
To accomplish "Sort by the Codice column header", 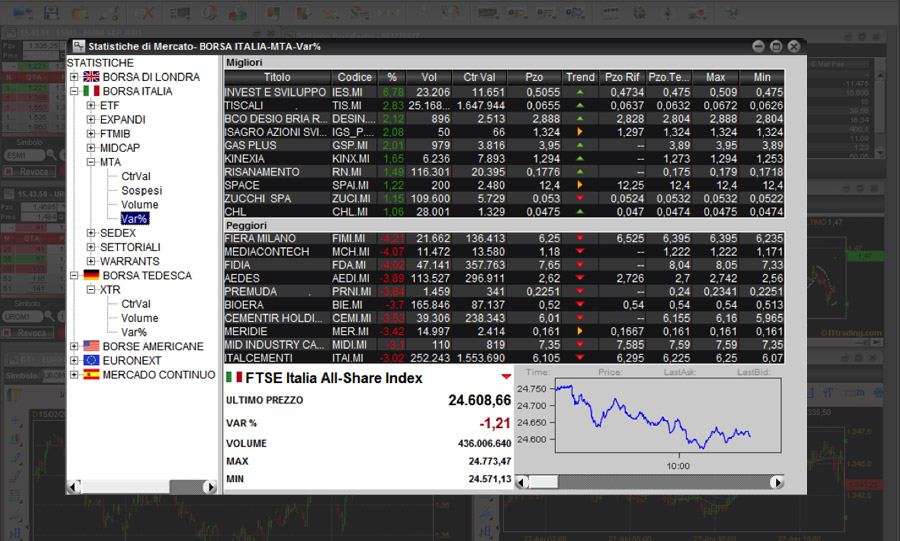I will tap(354, 77).
